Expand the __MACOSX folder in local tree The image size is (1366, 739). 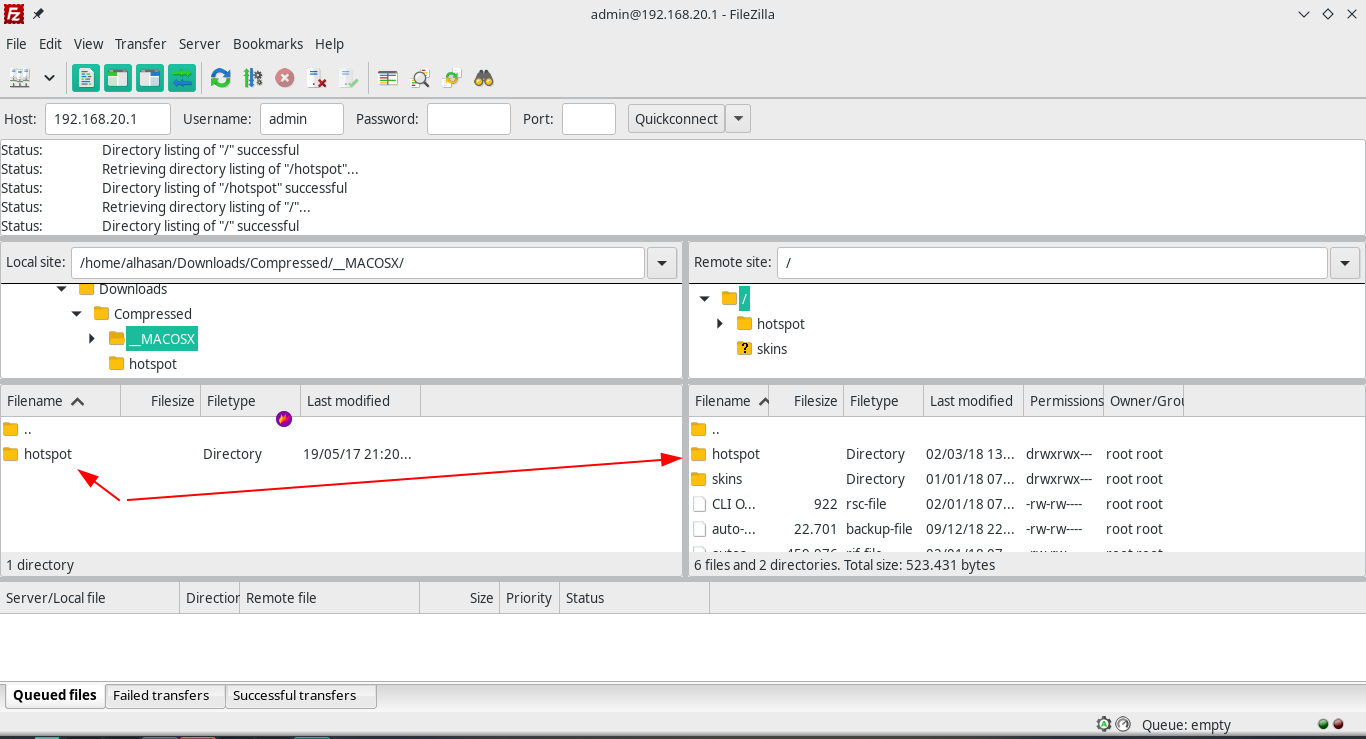click(x=91, y=338)
